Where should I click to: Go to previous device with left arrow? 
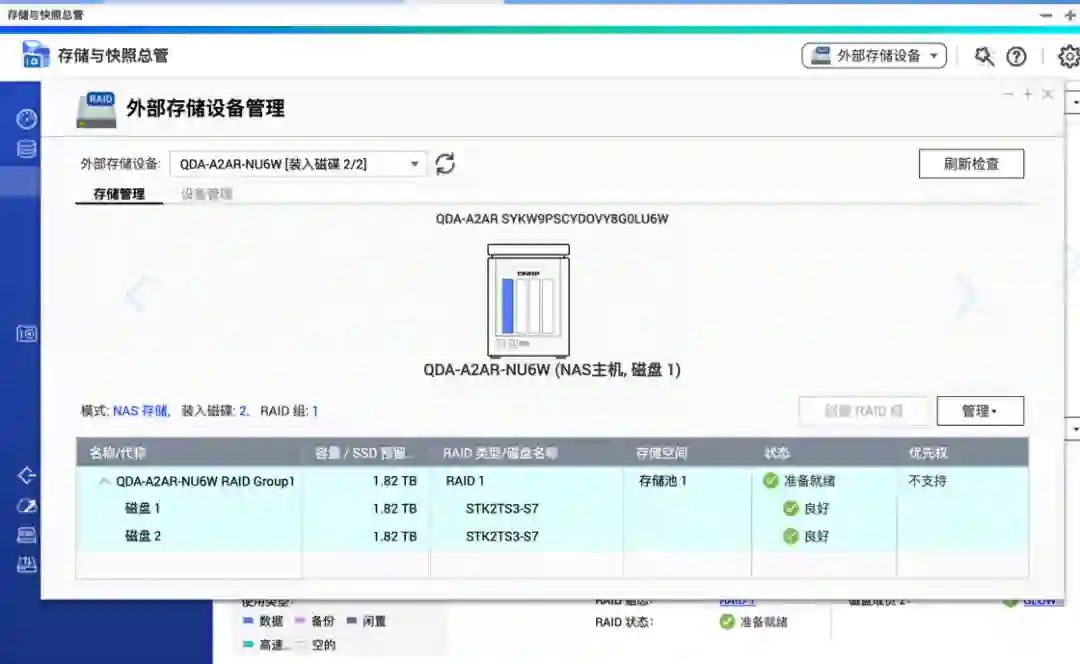point(136,294)
